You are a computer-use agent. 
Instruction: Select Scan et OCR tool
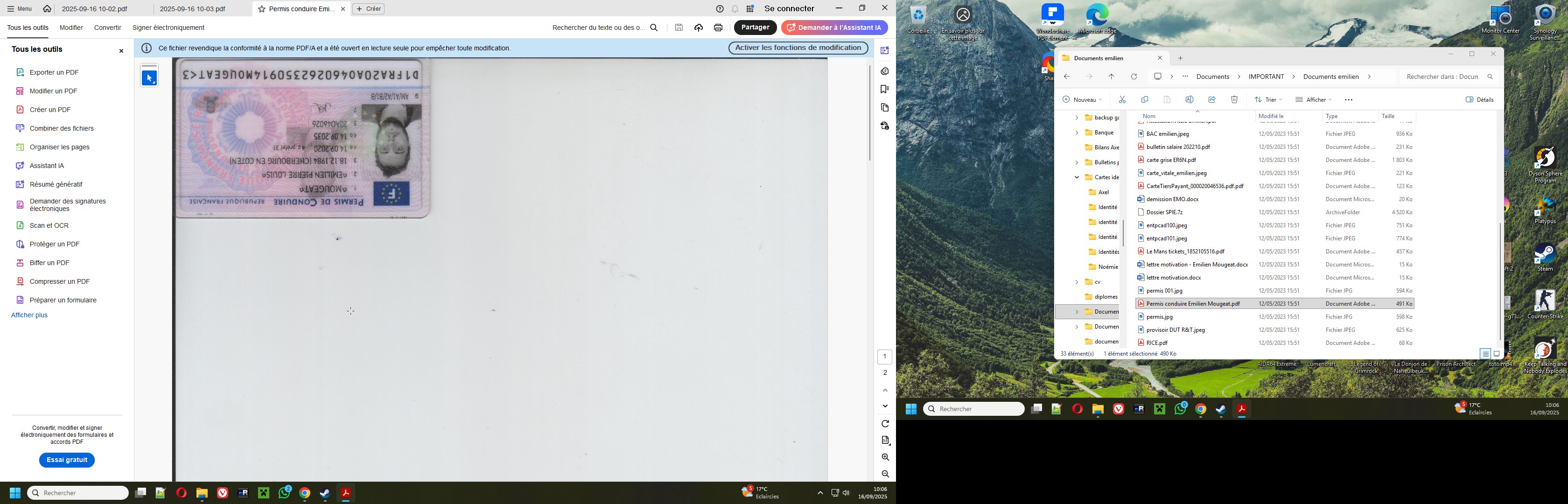[49, 226]
